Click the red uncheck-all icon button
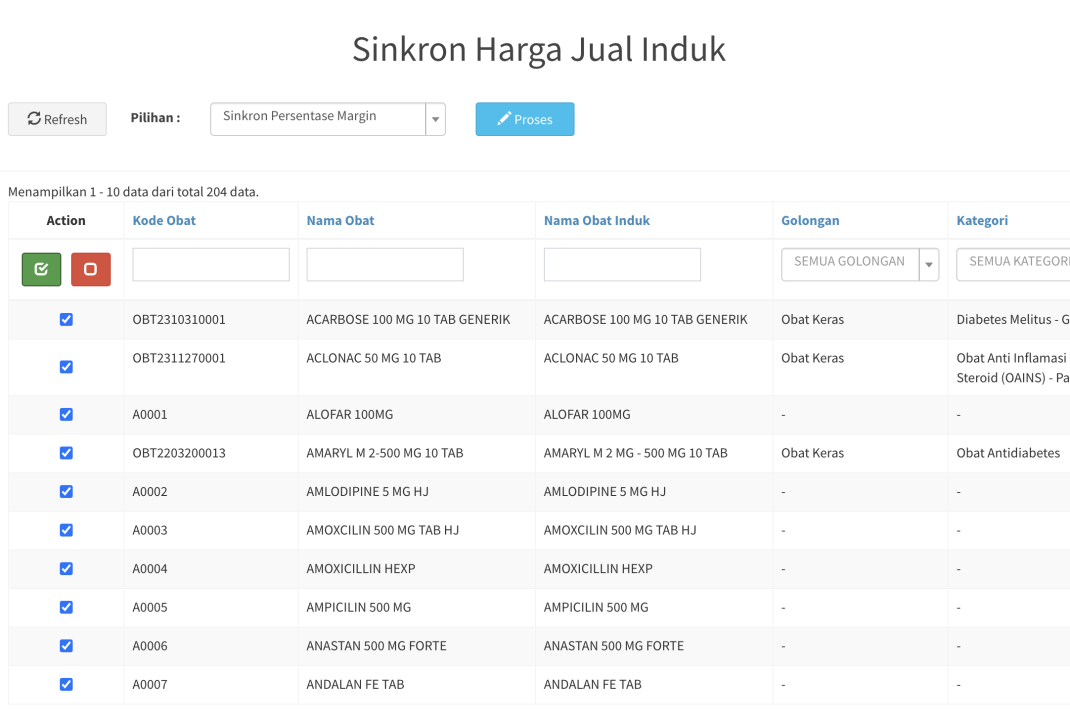The height and width of the screenshot is (720, 1070). (x=91, y=269)
